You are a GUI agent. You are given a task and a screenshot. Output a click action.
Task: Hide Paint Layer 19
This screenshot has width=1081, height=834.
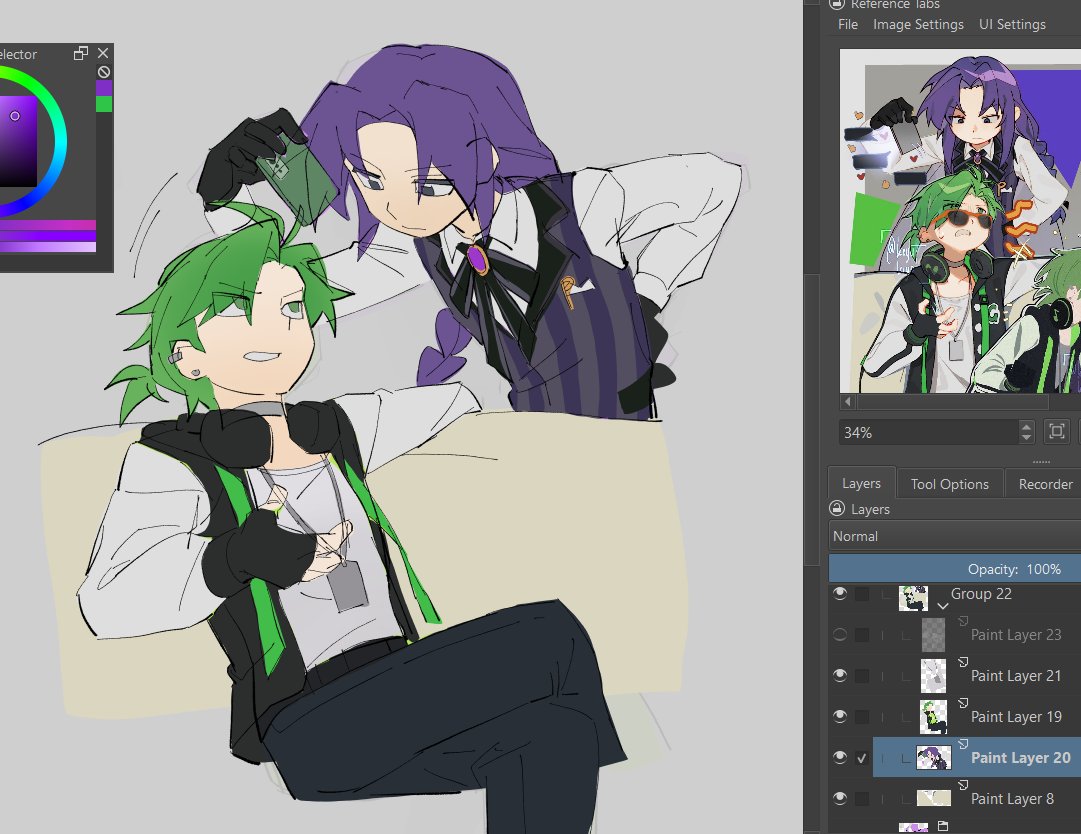coord(840,716)
